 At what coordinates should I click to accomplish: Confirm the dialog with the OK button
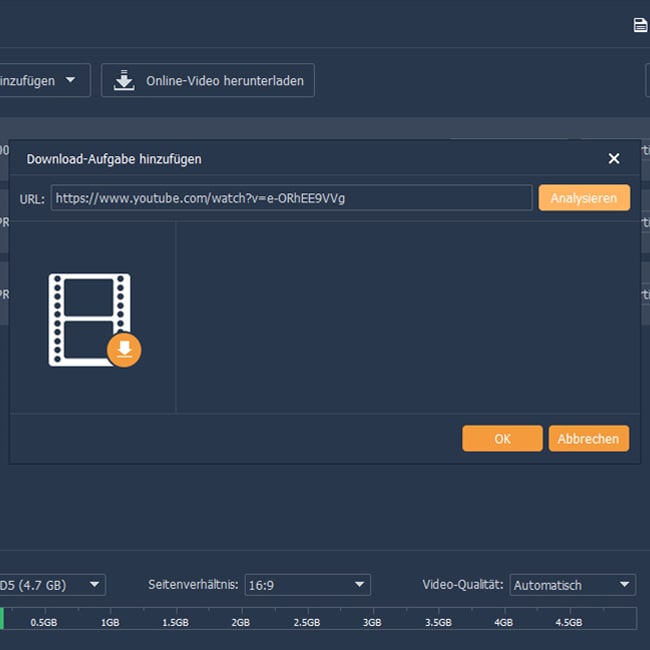coord(502,438)
